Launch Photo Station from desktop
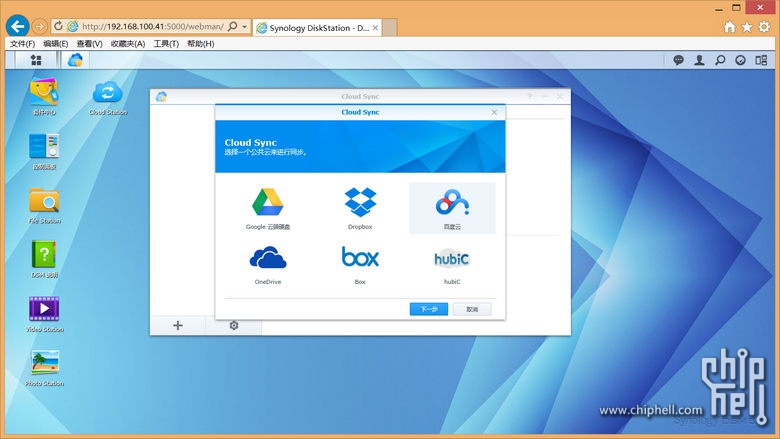 tap(44, 368)
